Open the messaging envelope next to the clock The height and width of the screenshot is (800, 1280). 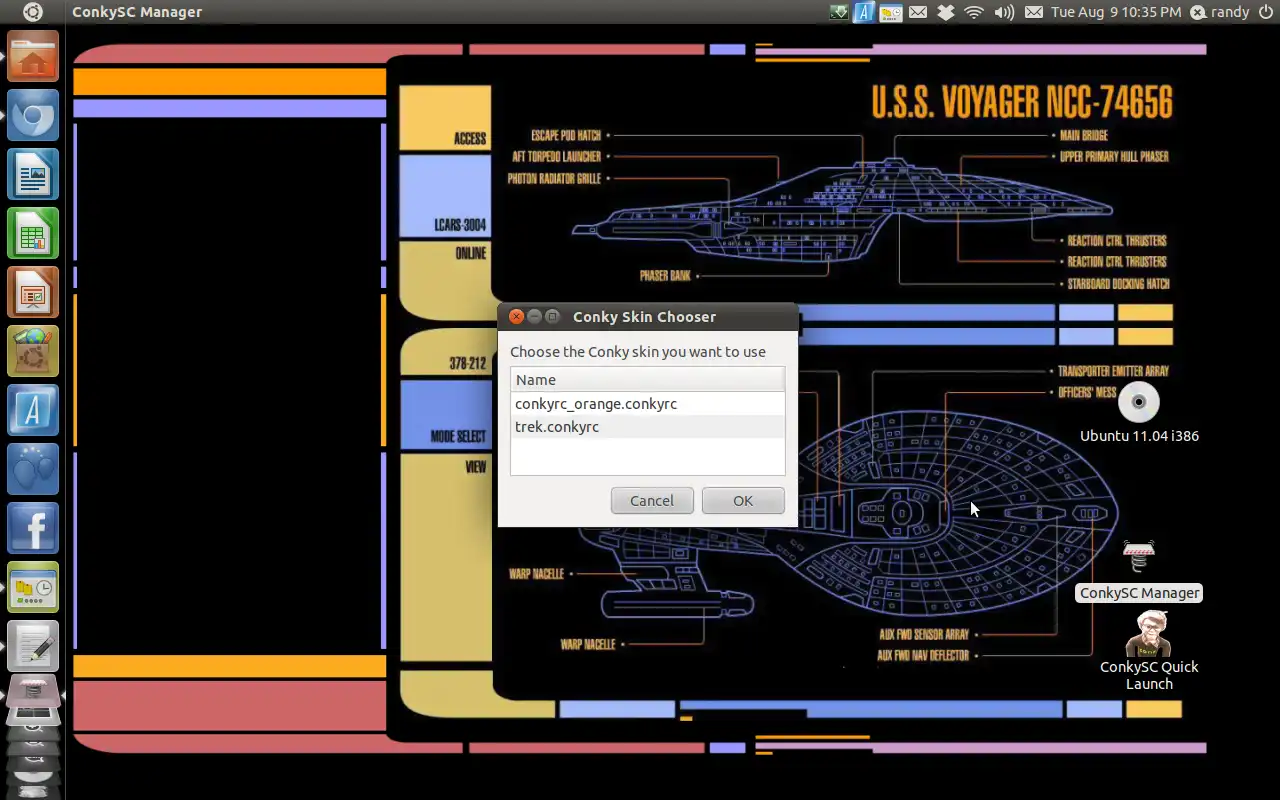pos(1034,12)
